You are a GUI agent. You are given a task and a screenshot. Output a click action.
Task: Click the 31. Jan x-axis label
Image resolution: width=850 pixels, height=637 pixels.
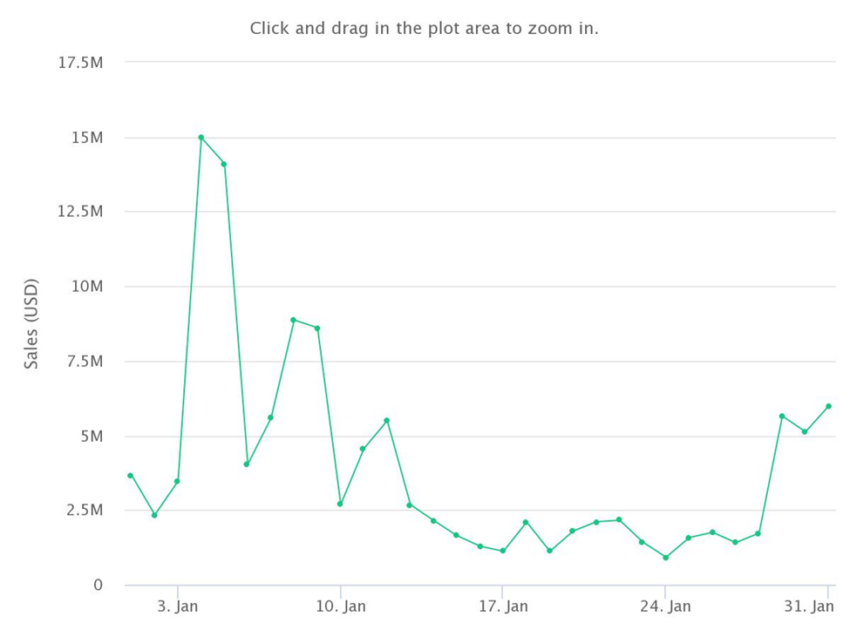[809, 606]
